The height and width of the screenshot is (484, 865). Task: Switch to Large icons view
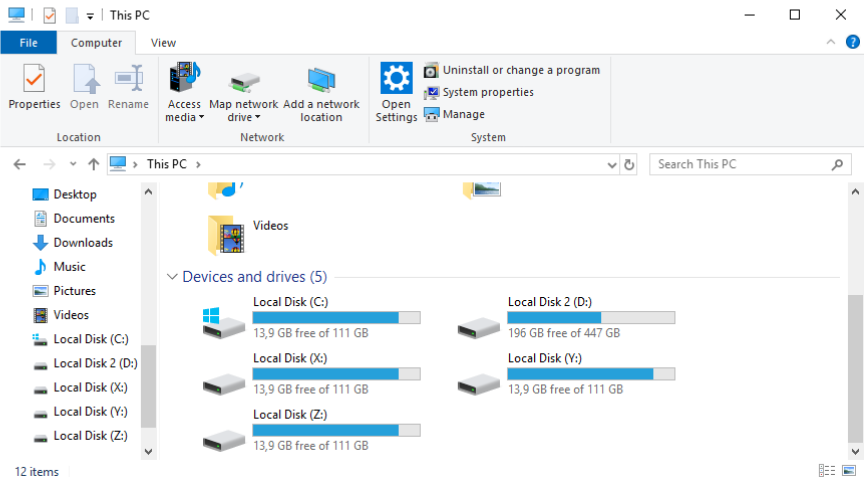(849, 471)
